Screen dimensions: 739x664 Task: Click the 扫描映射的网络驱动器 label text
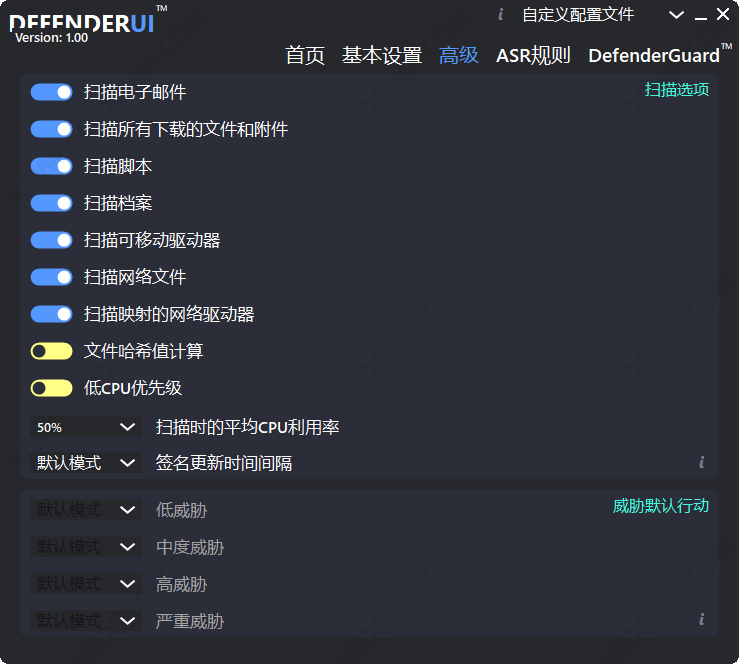(x=169, y=314)
